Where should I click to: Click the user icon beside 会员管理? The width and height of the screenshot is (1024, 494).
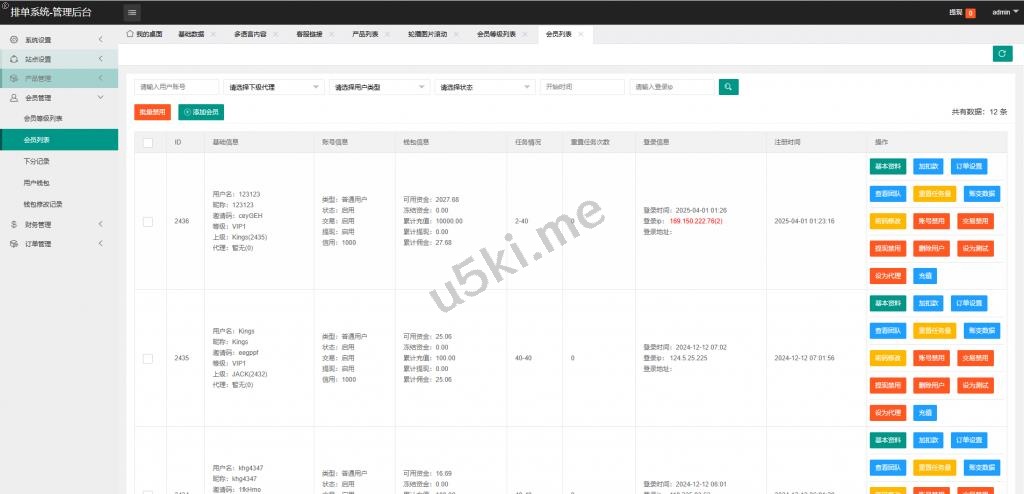coord(13,98)
